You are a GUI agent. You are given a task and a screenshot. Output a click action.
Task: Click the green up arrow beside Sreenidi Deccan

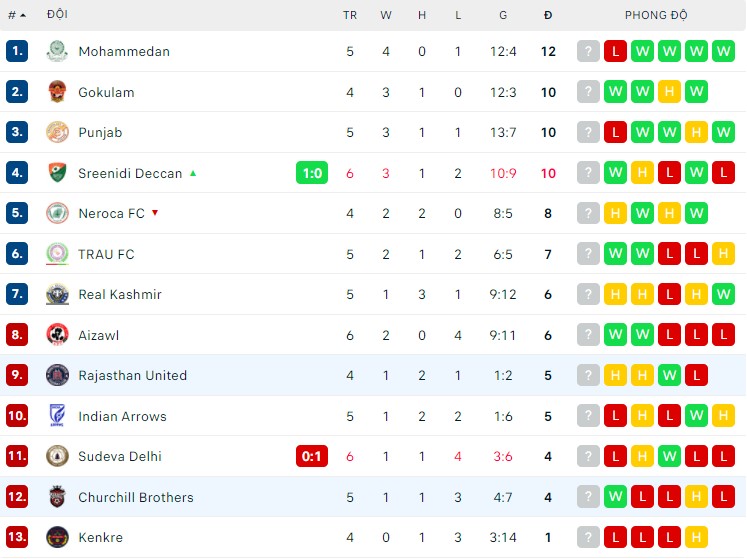193,173
